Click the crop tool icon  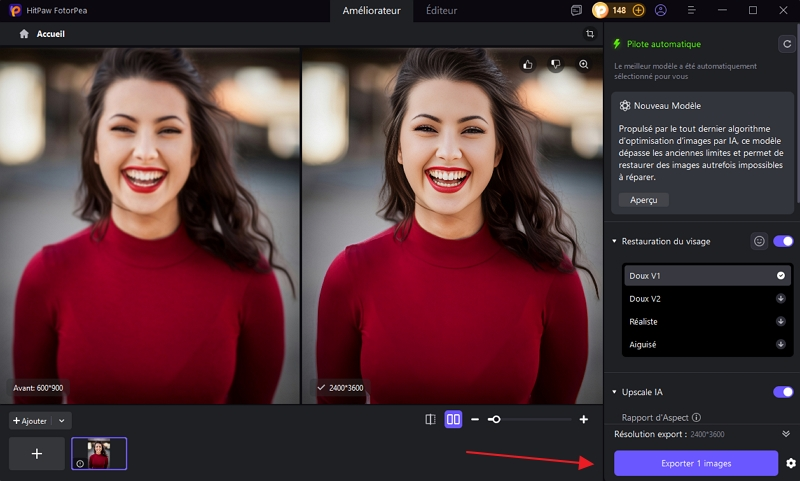click(590, 34)
